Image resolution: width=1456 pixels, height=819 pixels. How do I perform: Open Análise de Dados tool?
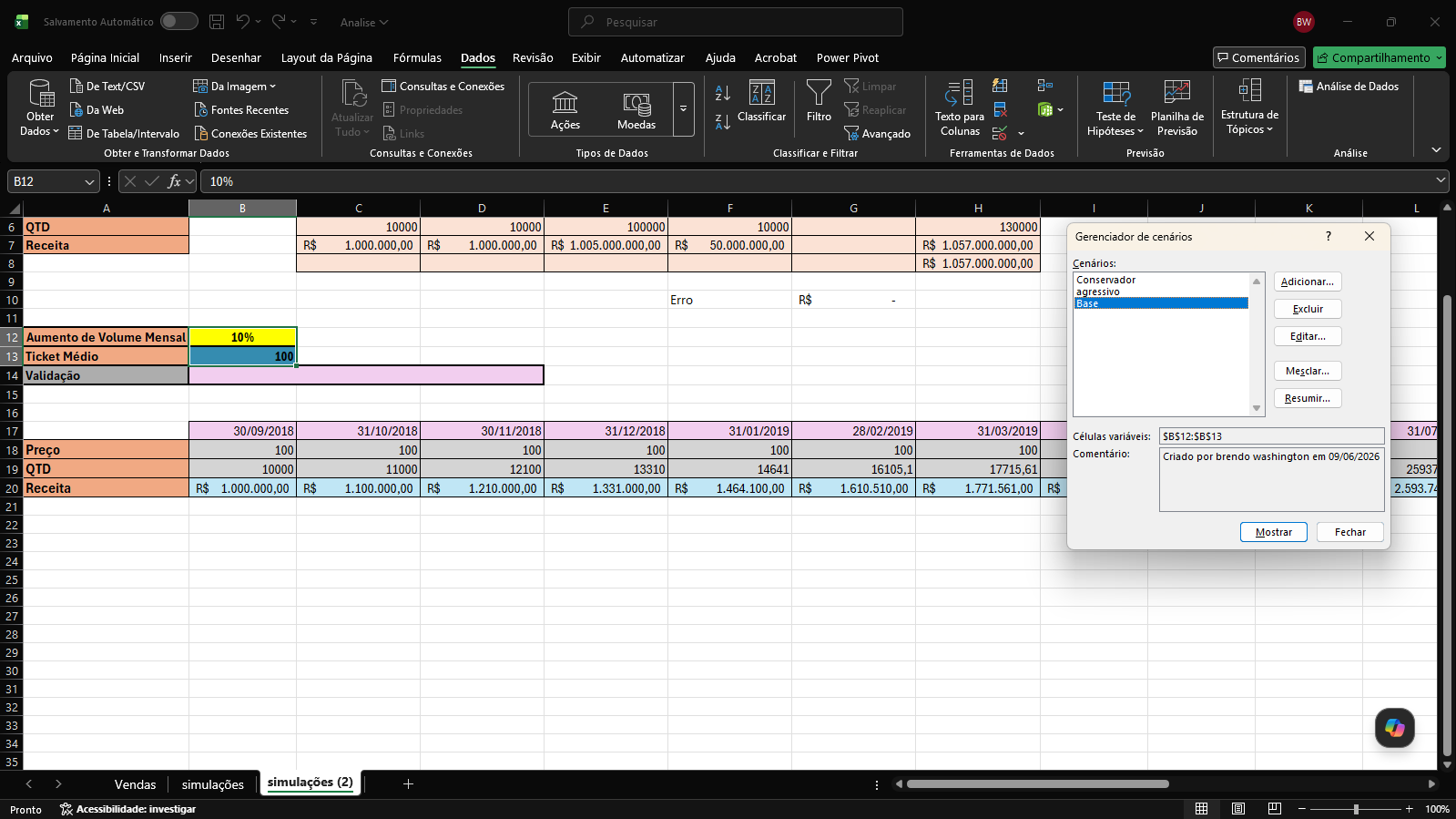tap(1349, 86)
